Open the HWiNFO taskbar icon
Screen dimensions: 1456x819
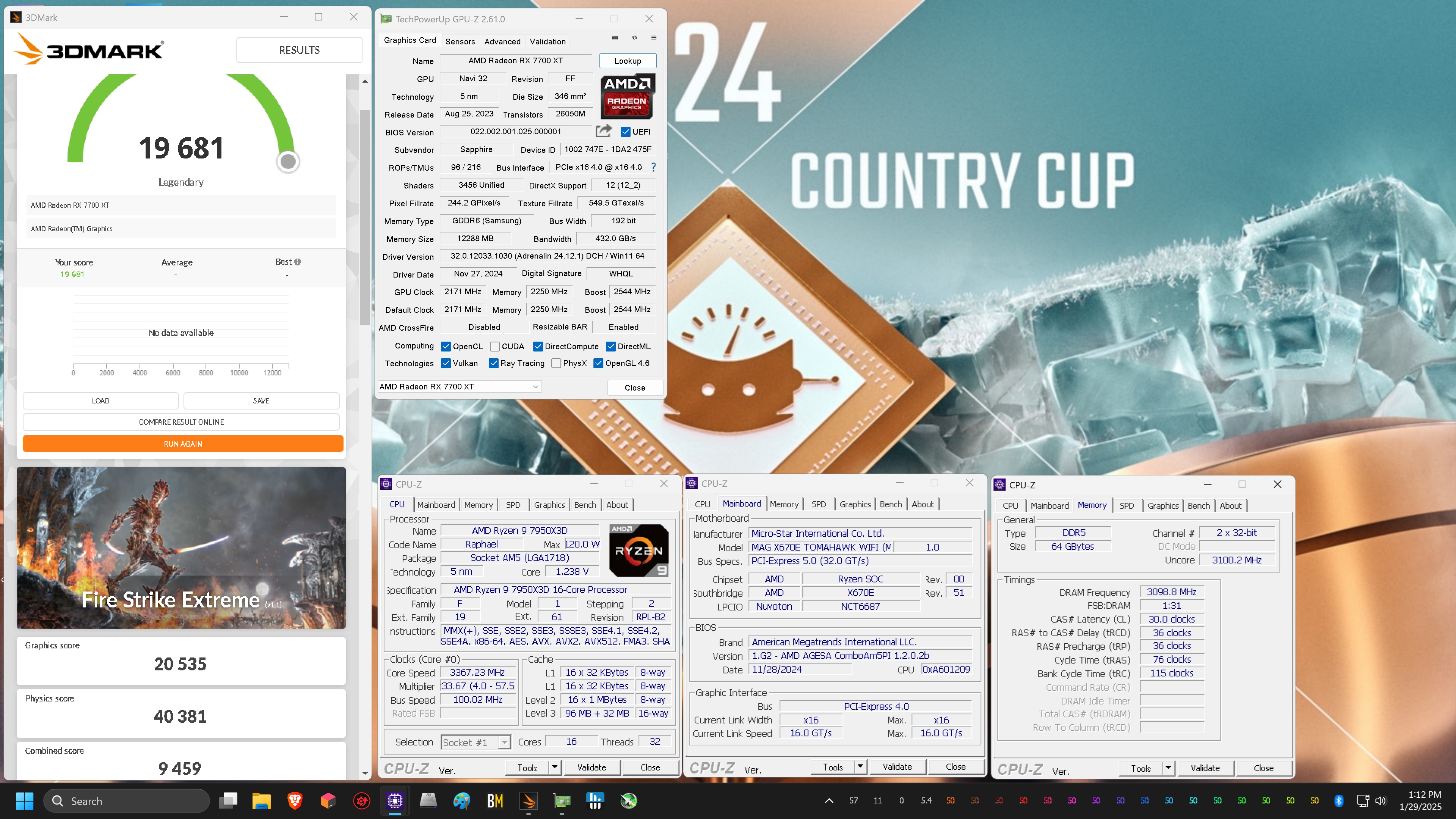pyautogui.click(x=595, y=800)
